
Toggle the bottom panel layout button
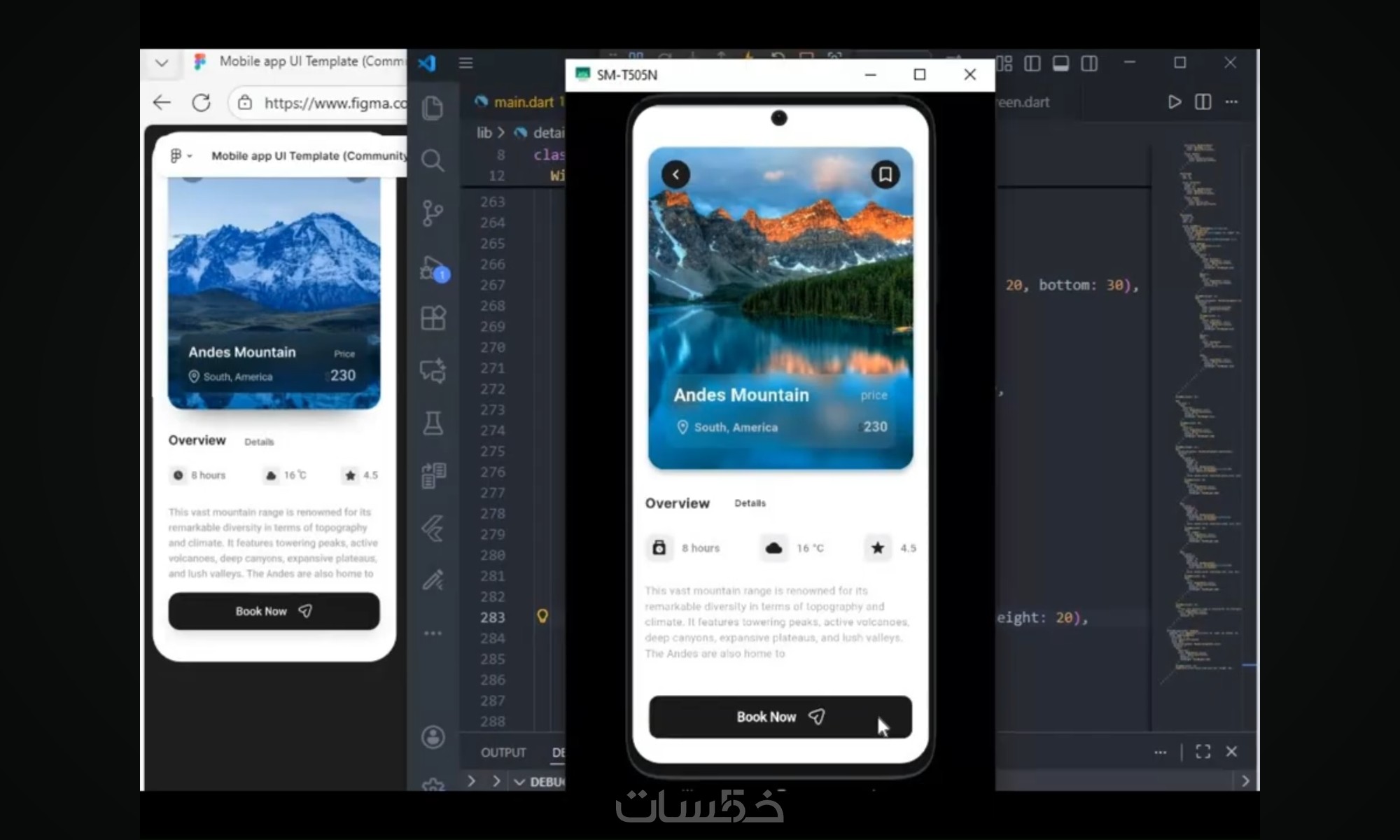click(x=1060, y=64)
